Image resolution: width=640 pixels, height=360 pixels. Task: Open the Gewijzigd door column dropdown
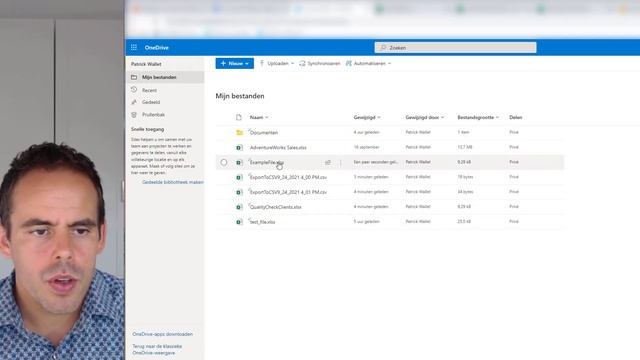tap(442, 118)
